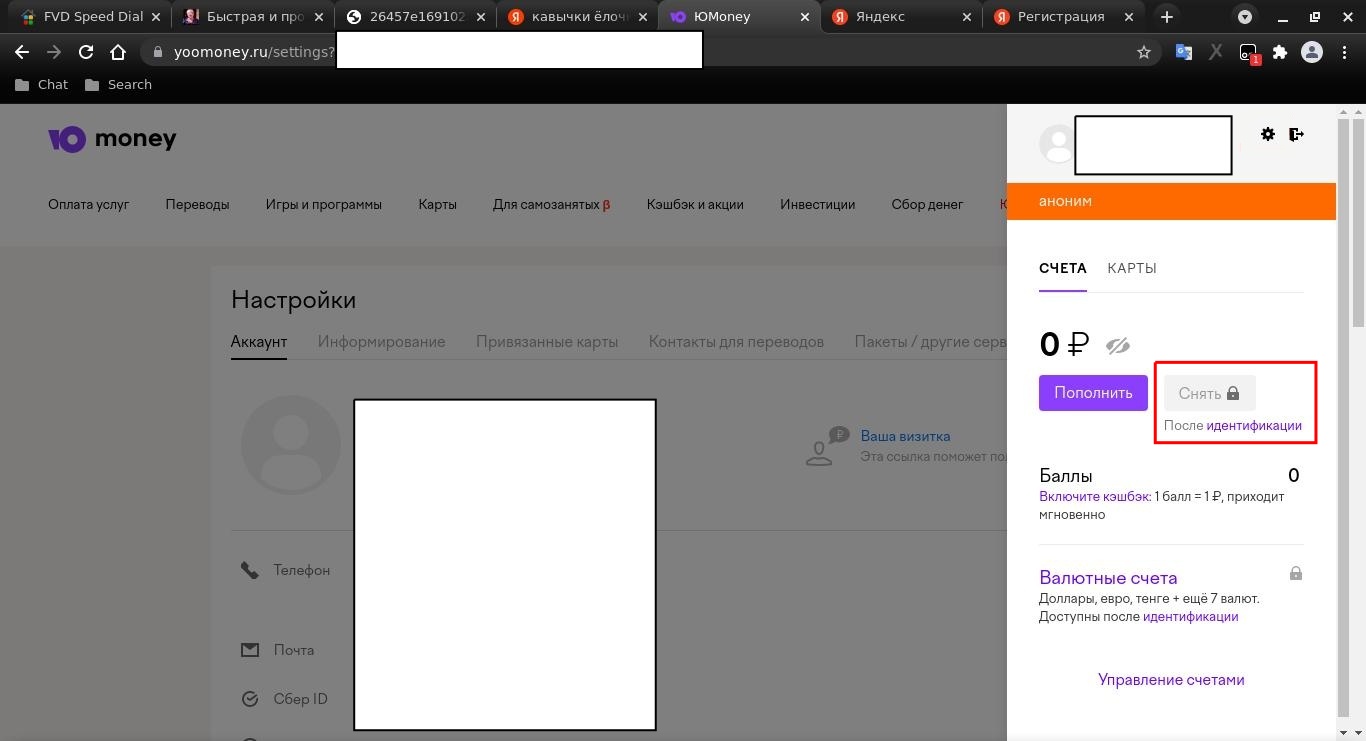Screen dimensions: 1366x741
Task: Open YooMoney profile settings via gear icon
Action: tap(1268, 133)
